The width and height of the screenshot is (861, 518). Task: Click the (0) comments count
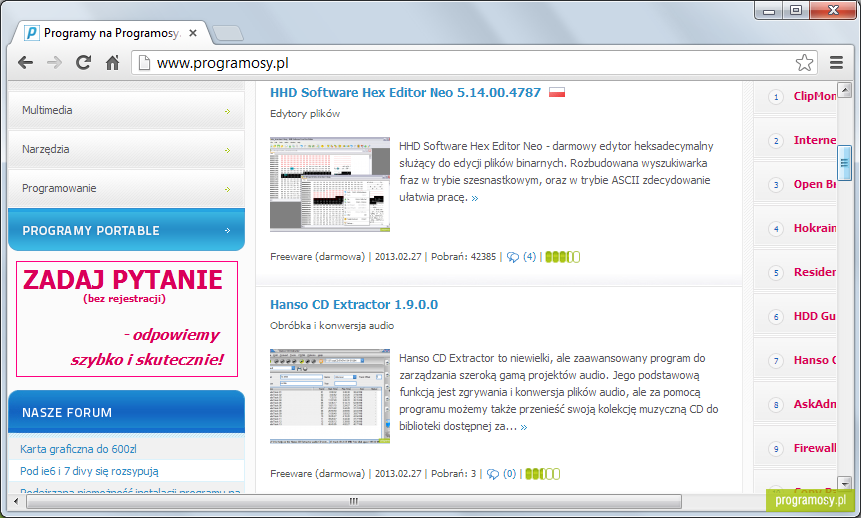[x=510, y=474]
